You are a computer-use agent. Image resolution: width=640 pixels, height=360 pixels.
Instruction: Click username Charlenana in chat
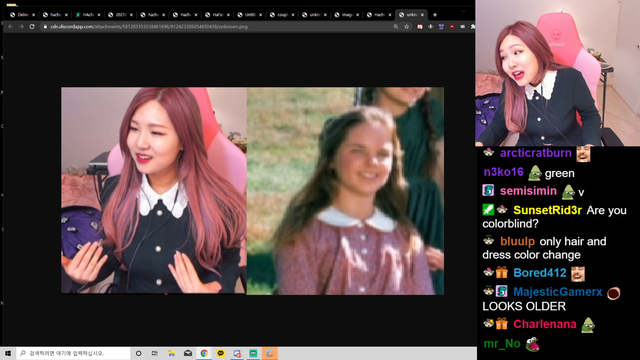tap(545, 324)
